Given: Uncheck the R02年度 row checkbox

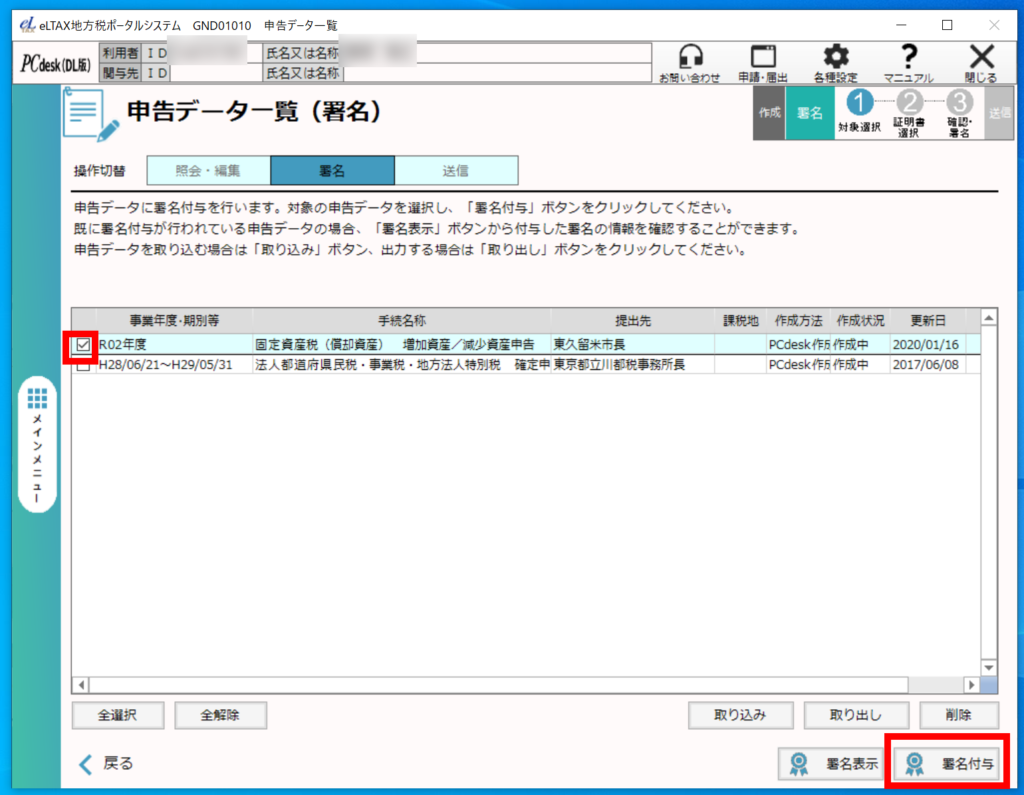Looking at the screenshot, I should click(83, 345).
